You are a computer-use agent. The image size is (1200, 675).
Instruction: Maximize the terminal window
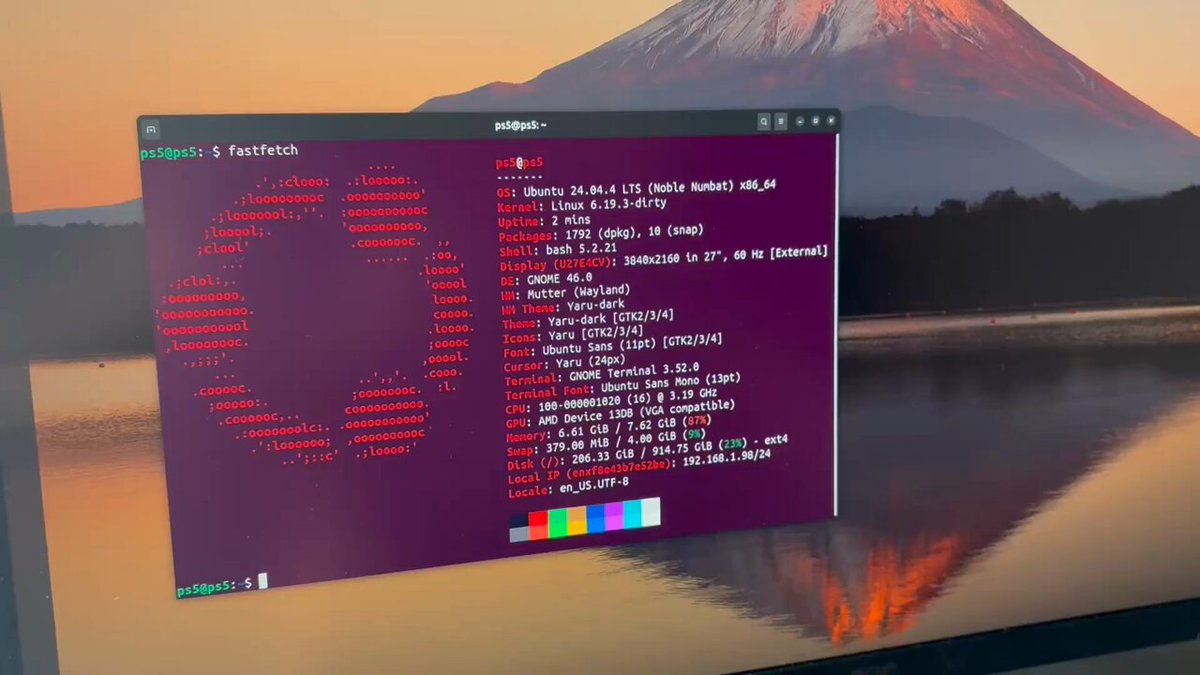(x=816, y=122)
